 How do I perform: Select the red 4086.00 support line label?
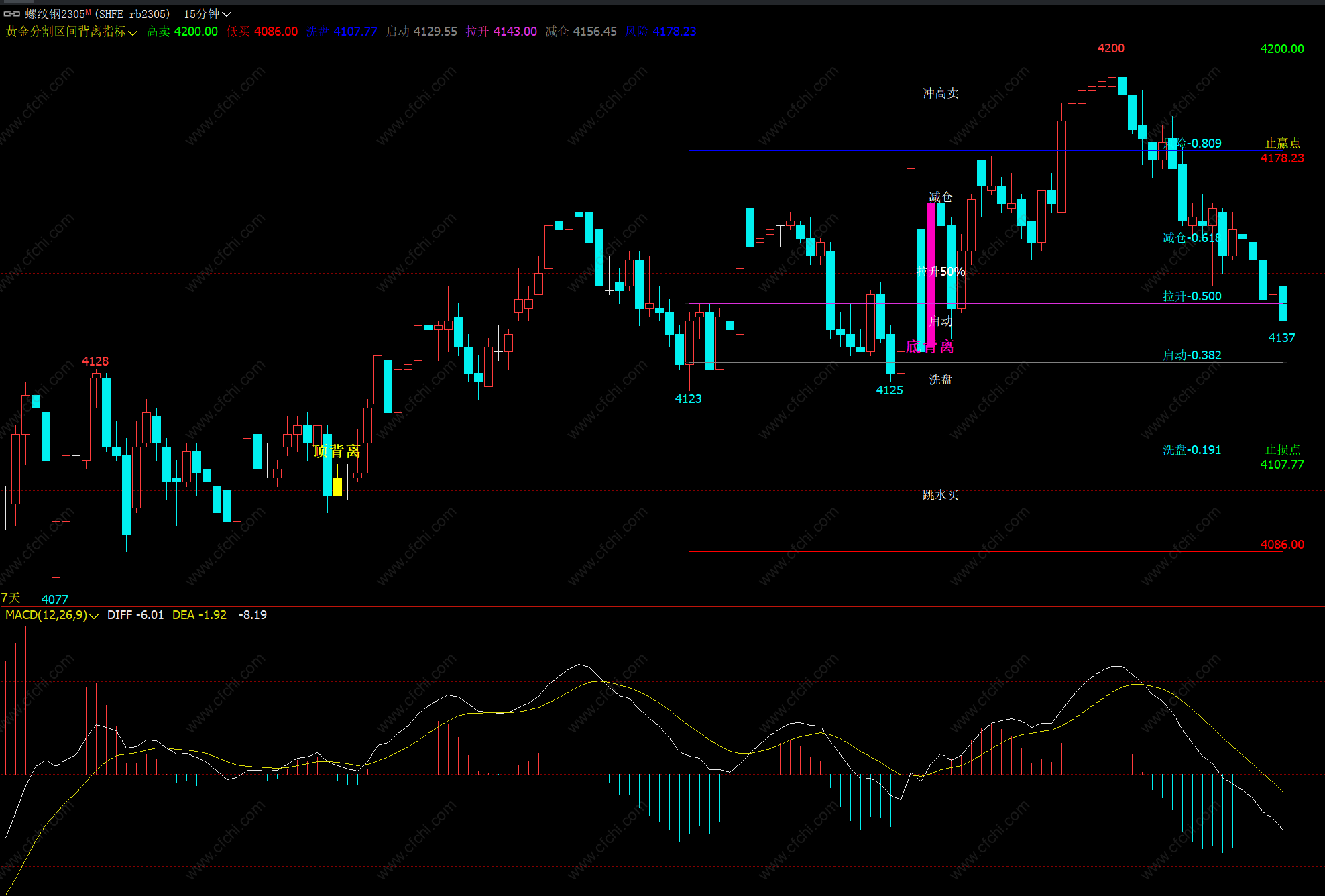click(1281, 545)
